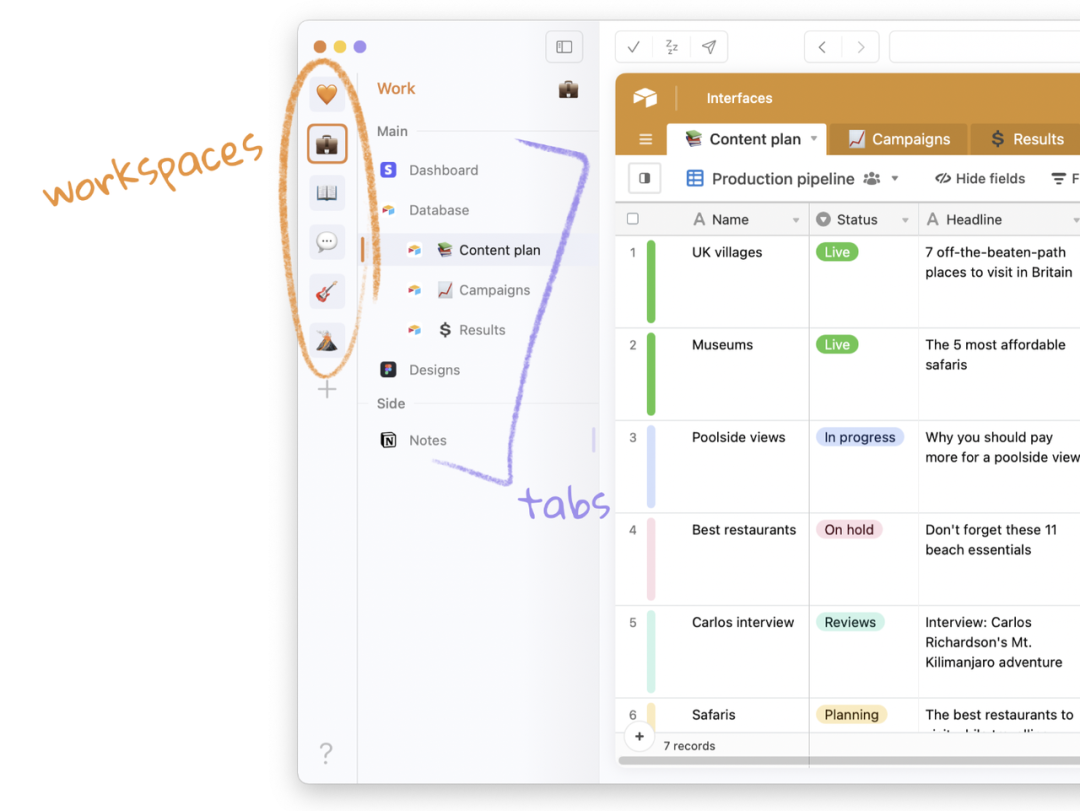Open the Airtable logo home icon
Viewport: 1080px width, 811px height.
coord(645,98)
